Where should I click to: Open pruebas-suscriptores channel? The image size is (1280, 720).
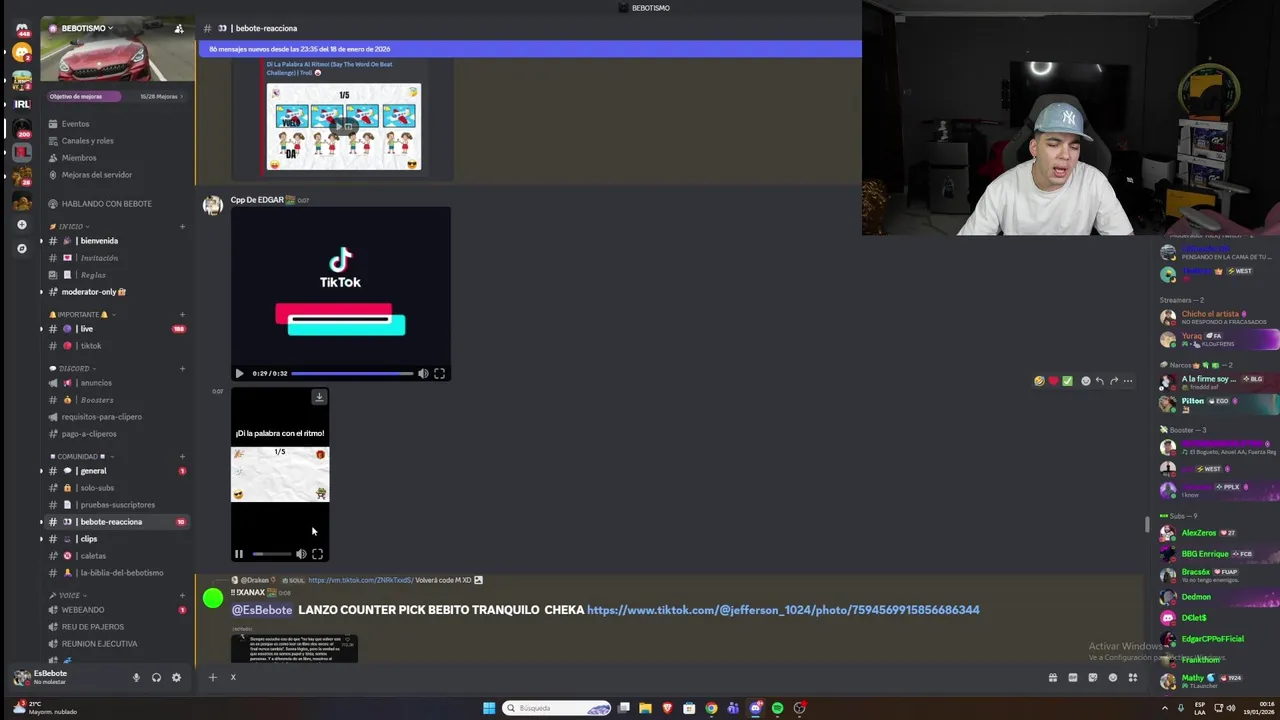click(x=116, y=505)
